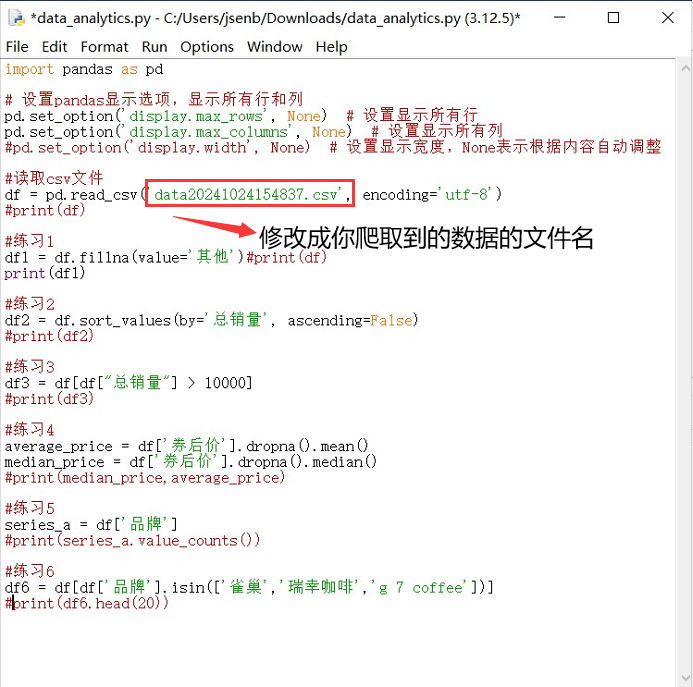Viewport: 693px width, 687px height.
Task: Click the black annotation text 修改成你爬取到的数据的文件名
Action: click(x=426, y=238)
